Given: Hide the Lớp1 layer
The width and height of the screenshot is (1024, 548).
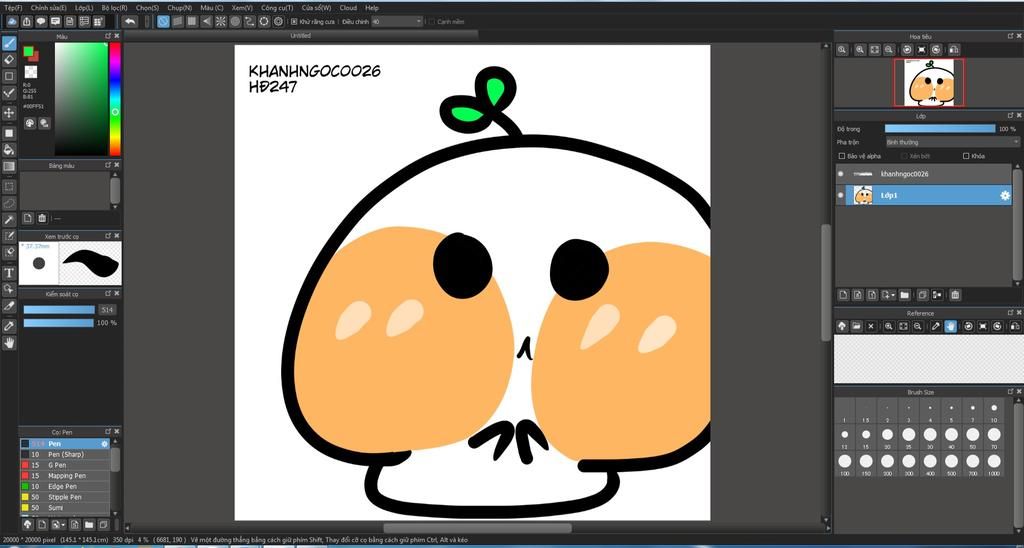Looking at the screenshot, I should [840, 195].
